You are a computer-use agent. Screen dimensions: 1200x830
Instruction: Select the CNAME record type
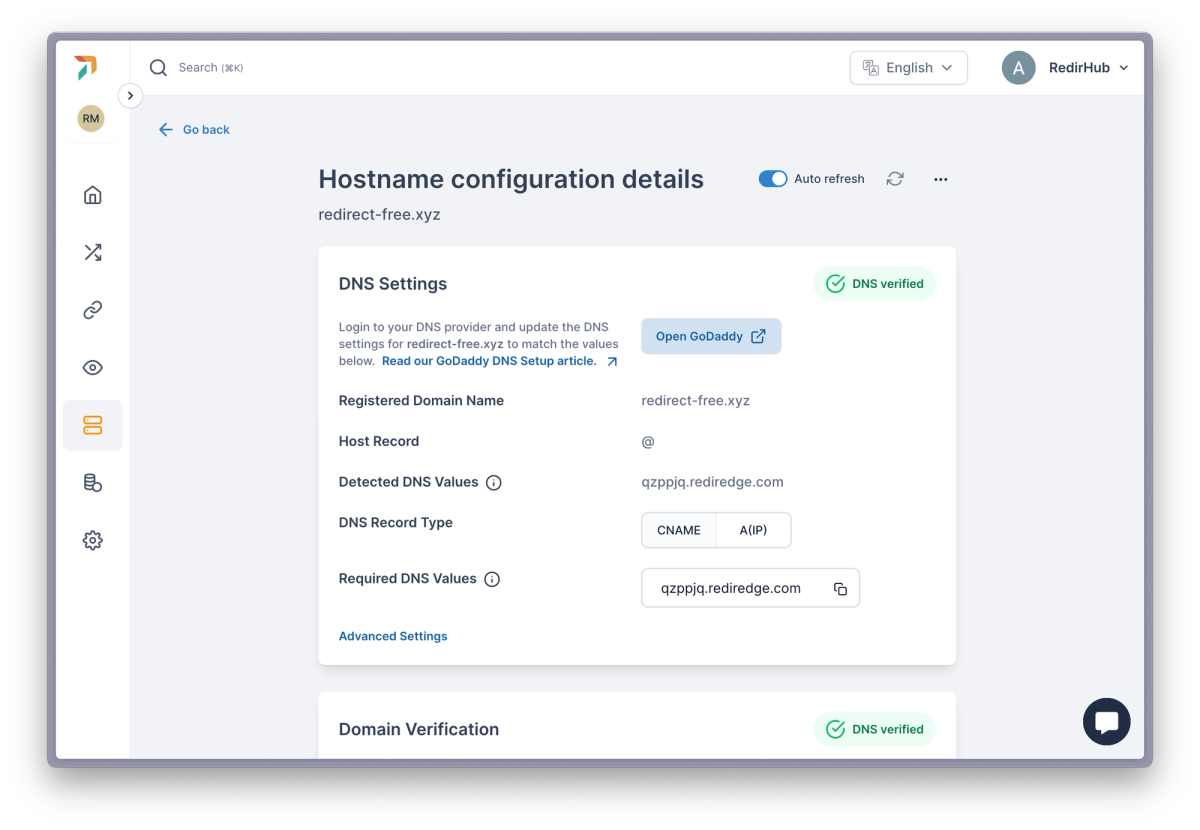(x=678, y=530)
